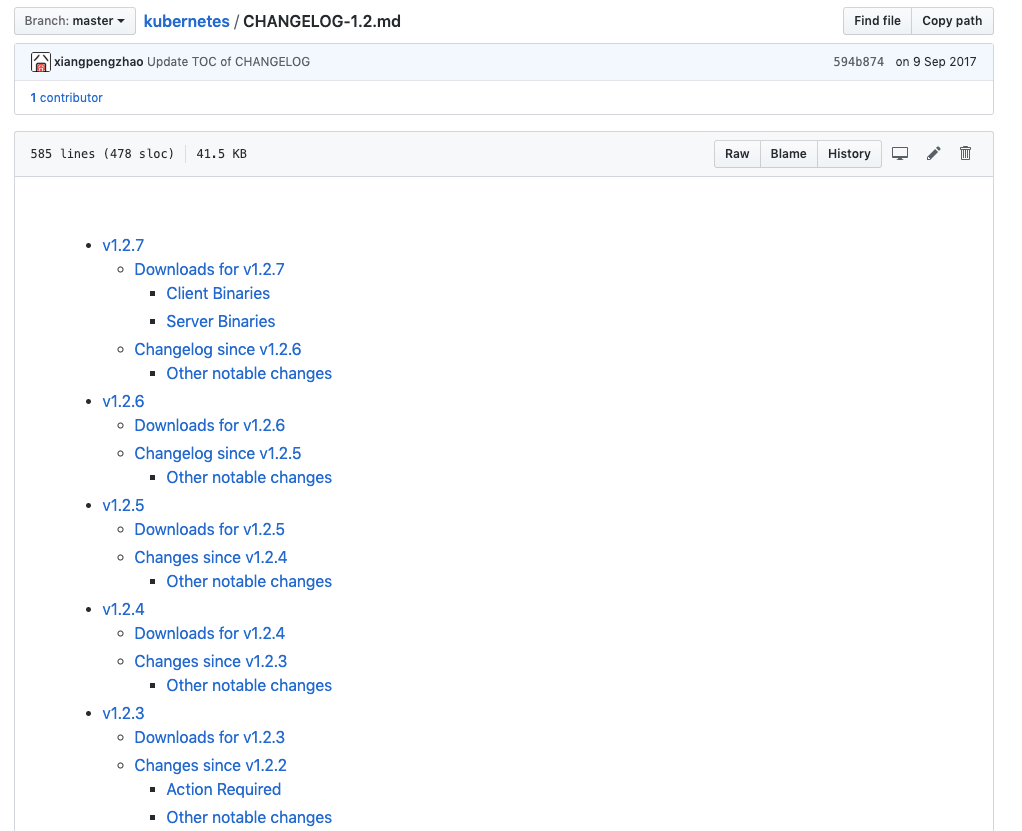Jump to the v1.2.7 section
The image size is (1022, 831).
(x=123, y=245)
